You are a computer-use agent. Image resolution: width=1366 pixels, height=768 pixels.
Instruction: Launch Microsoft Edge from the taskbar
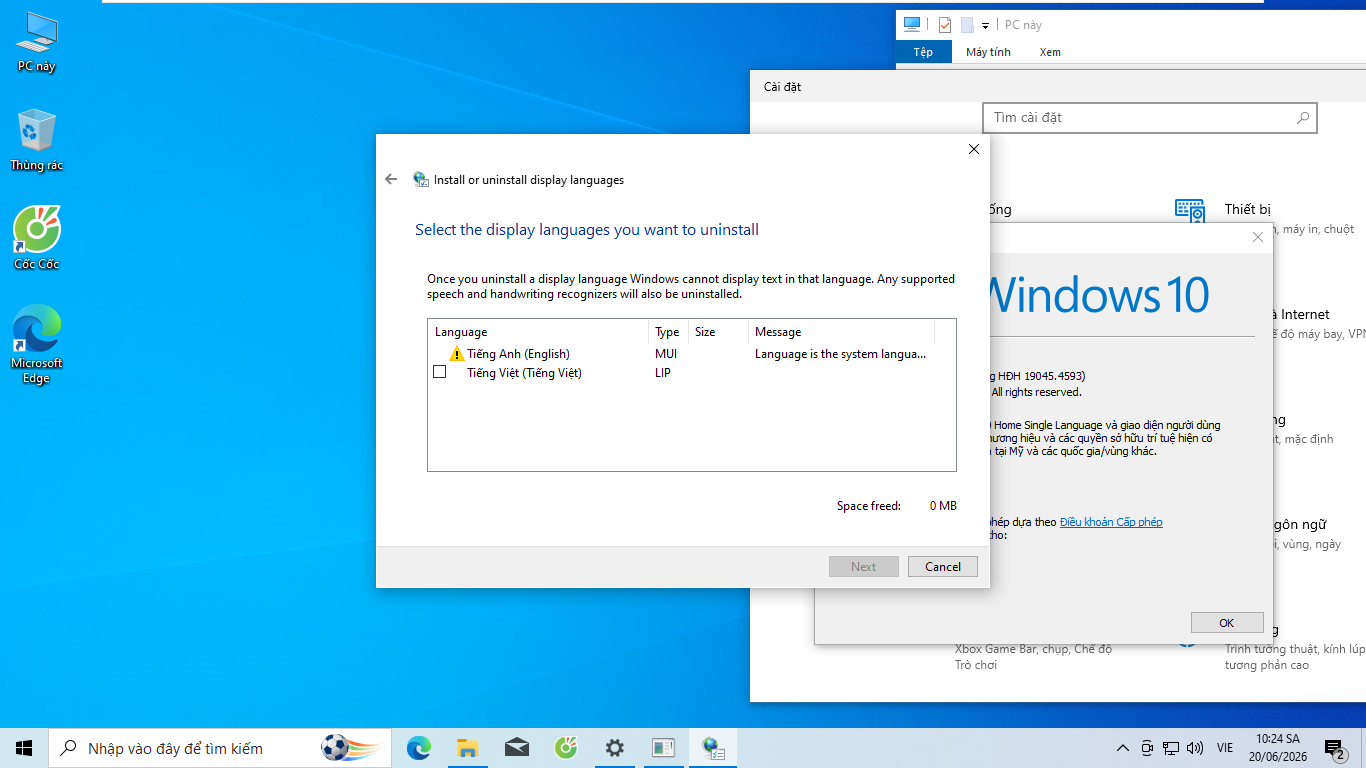(419, 748)
